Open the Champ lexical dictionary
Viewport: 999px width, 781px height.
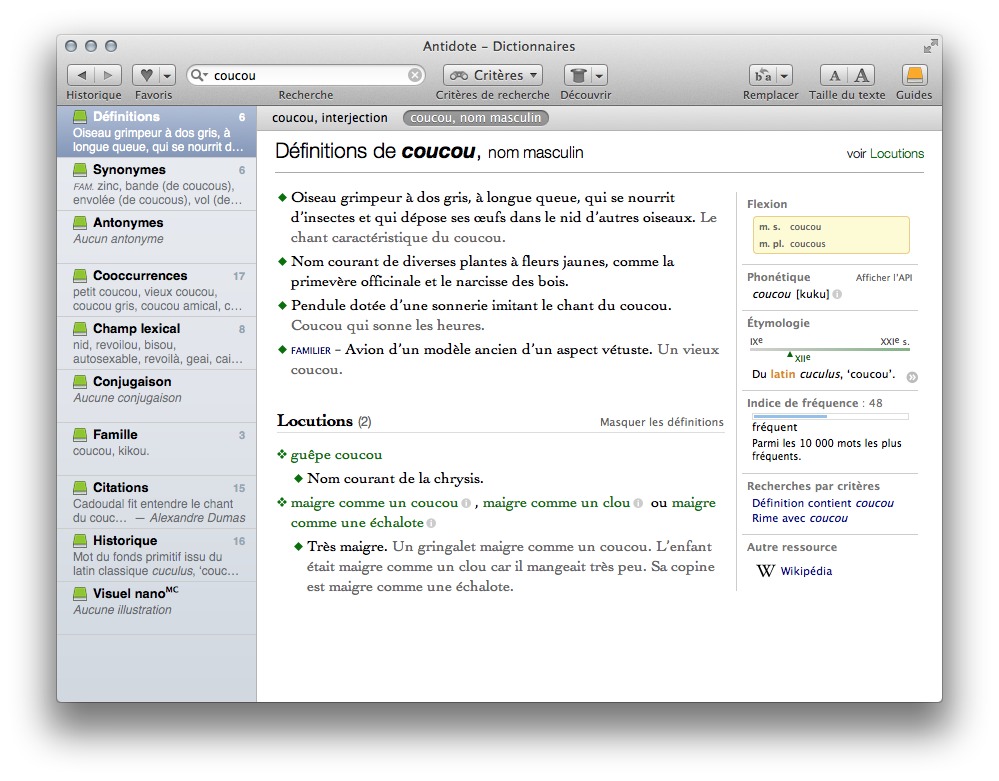pos(157,343)
